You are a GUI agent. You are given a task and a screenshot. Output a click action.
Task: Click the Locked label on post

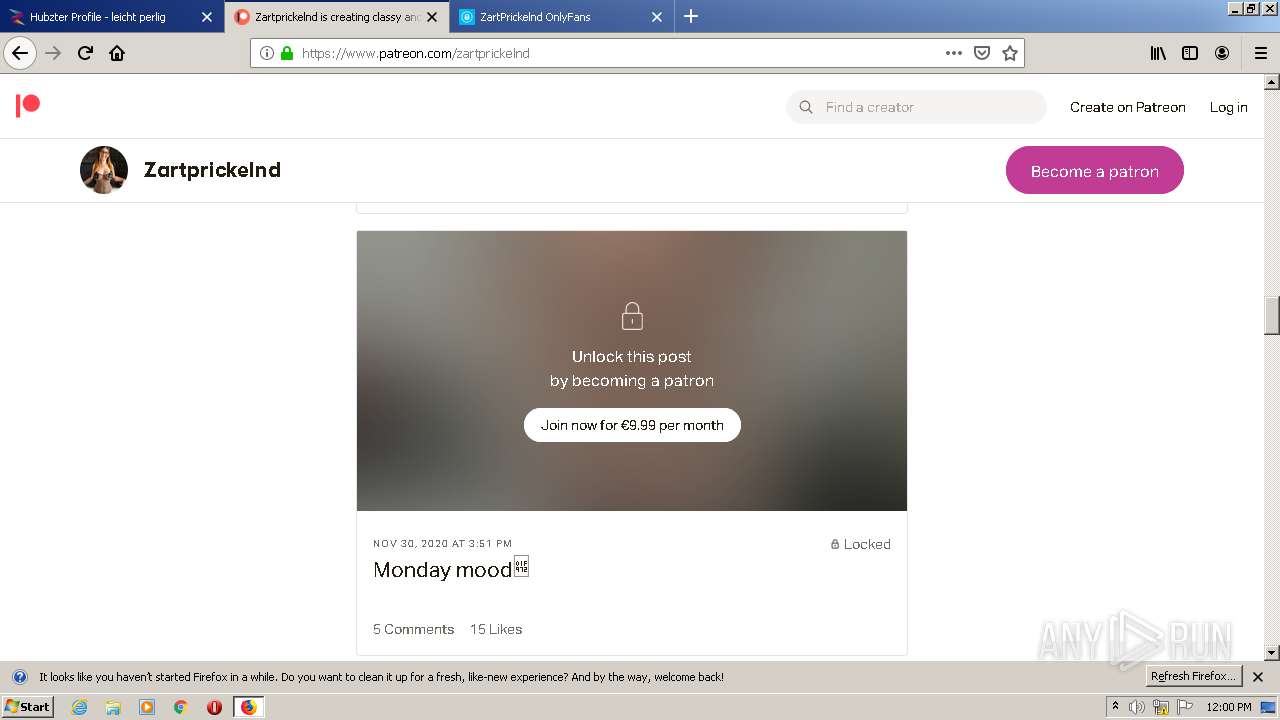tap(860, 544)
